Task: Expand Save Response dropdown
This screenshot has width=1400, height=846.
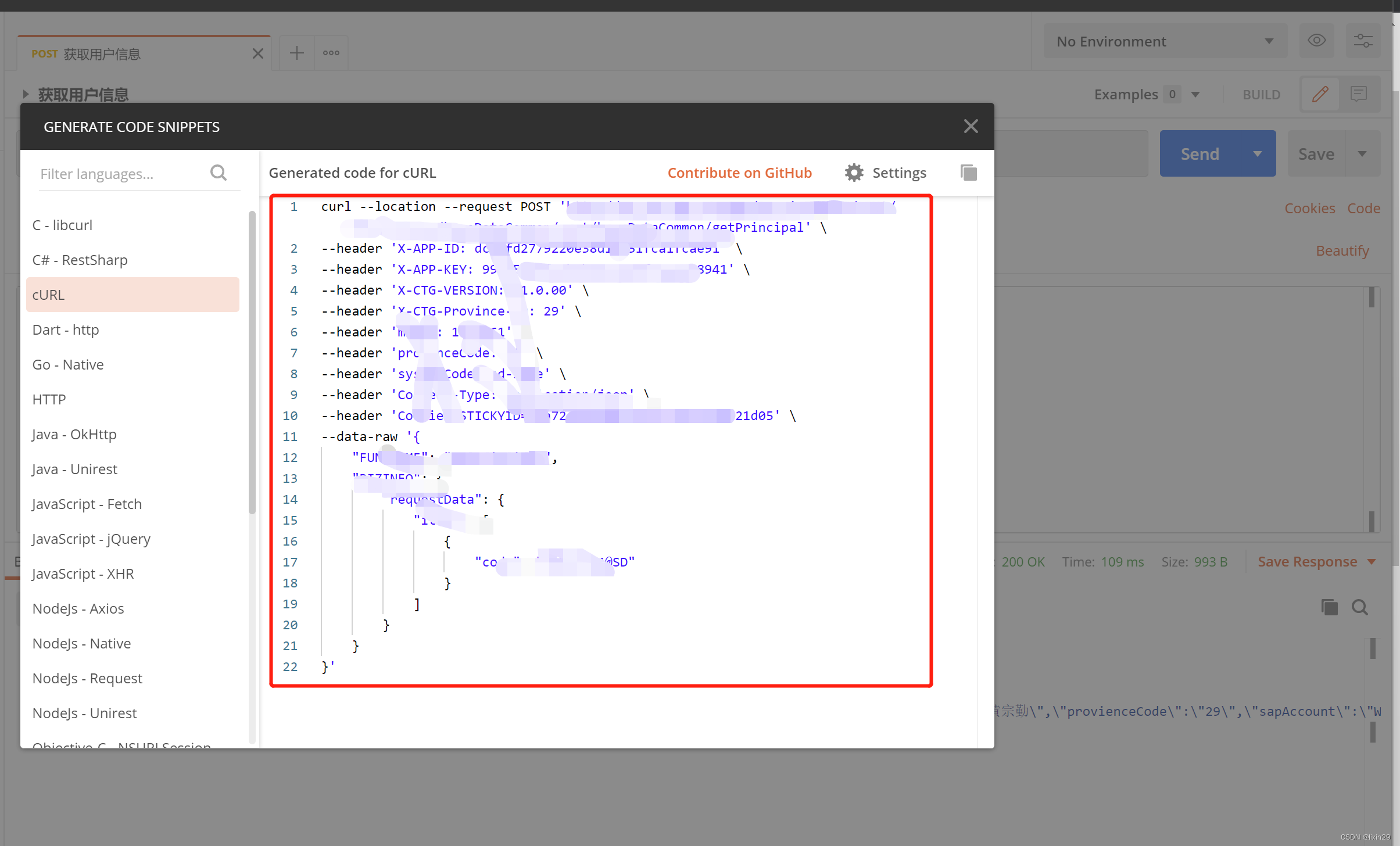Action: [x=1372, y=562]
